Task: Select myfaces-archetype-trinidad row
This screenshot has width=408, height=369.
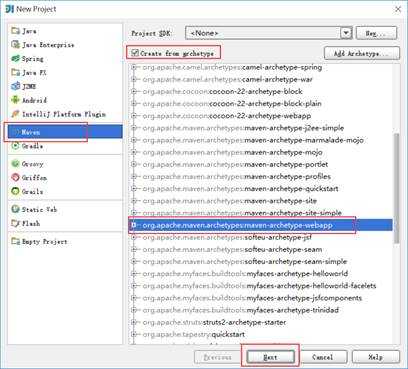Action: (x=241, y=310)
